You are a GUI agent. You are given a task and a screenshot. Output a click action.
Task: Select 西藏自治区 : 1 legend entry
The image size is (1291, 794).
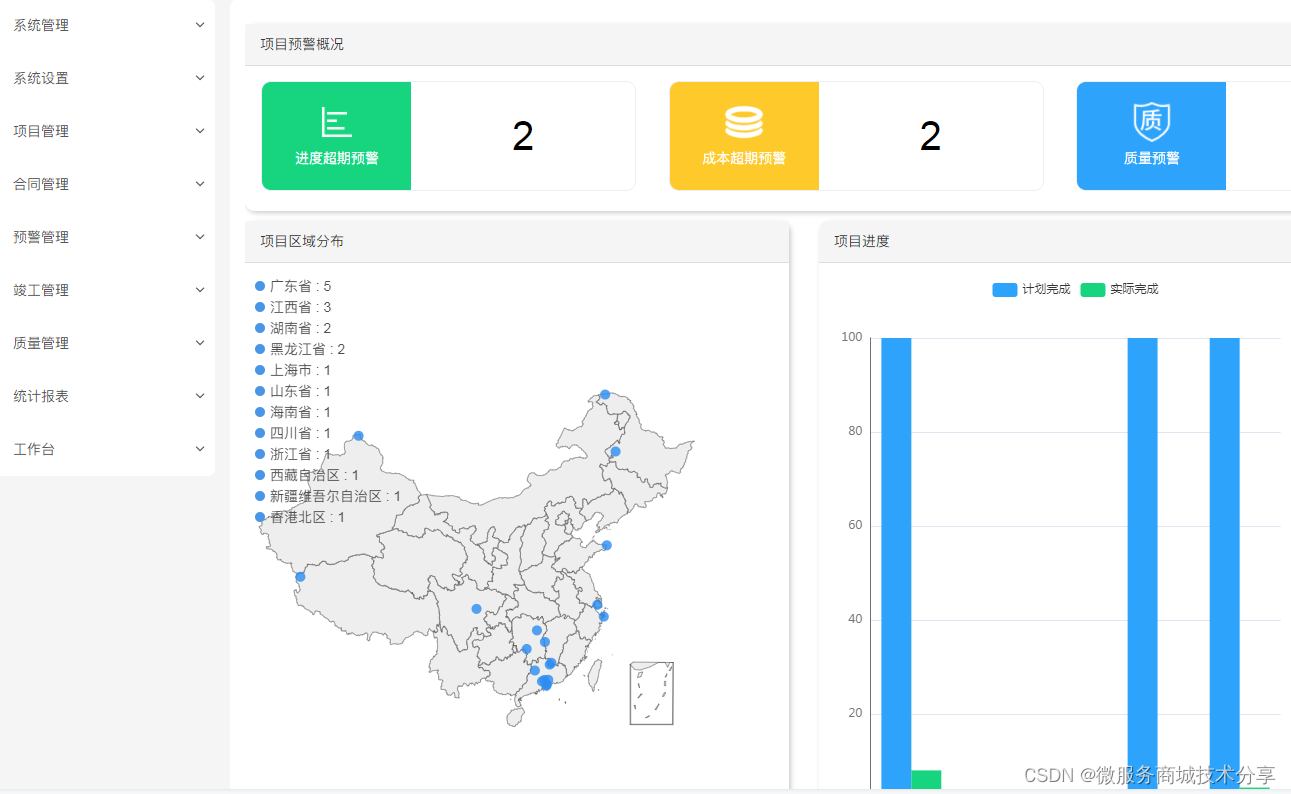point(307,475)
